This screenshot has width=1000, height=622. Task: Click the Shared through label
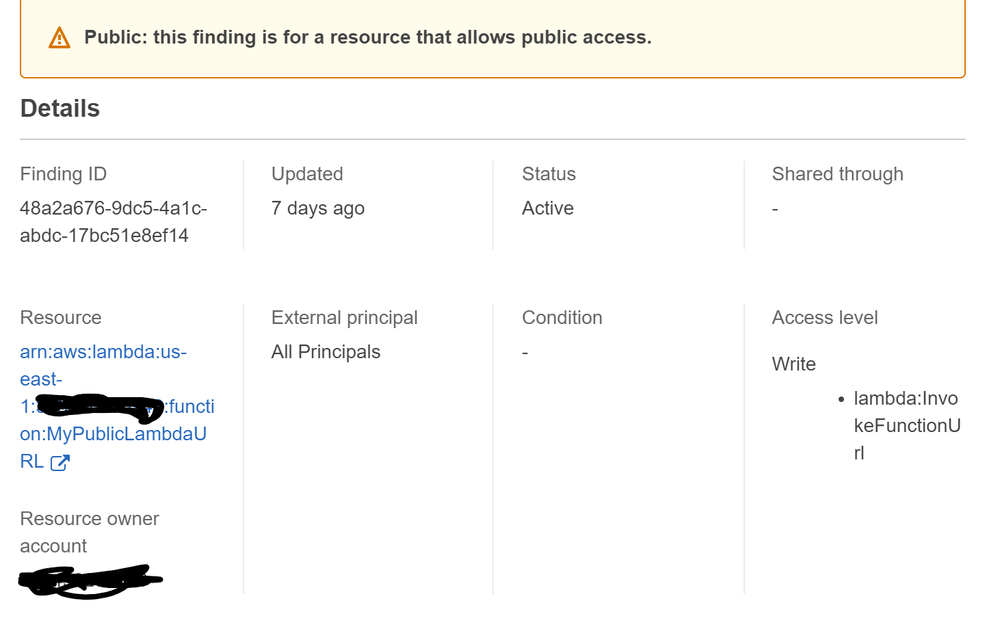pyautogui.click(x=837, y=174)
